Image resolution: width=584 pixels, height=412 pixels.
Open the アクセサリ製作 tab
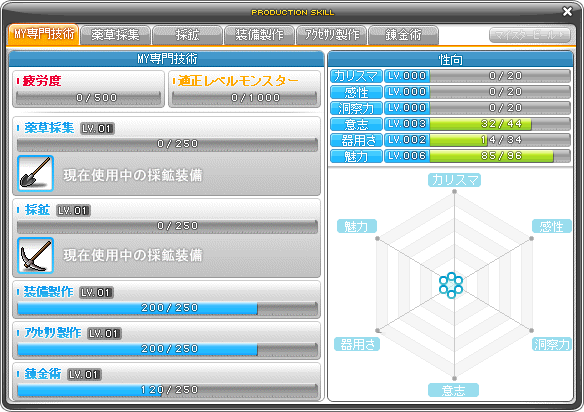(331, 35)
